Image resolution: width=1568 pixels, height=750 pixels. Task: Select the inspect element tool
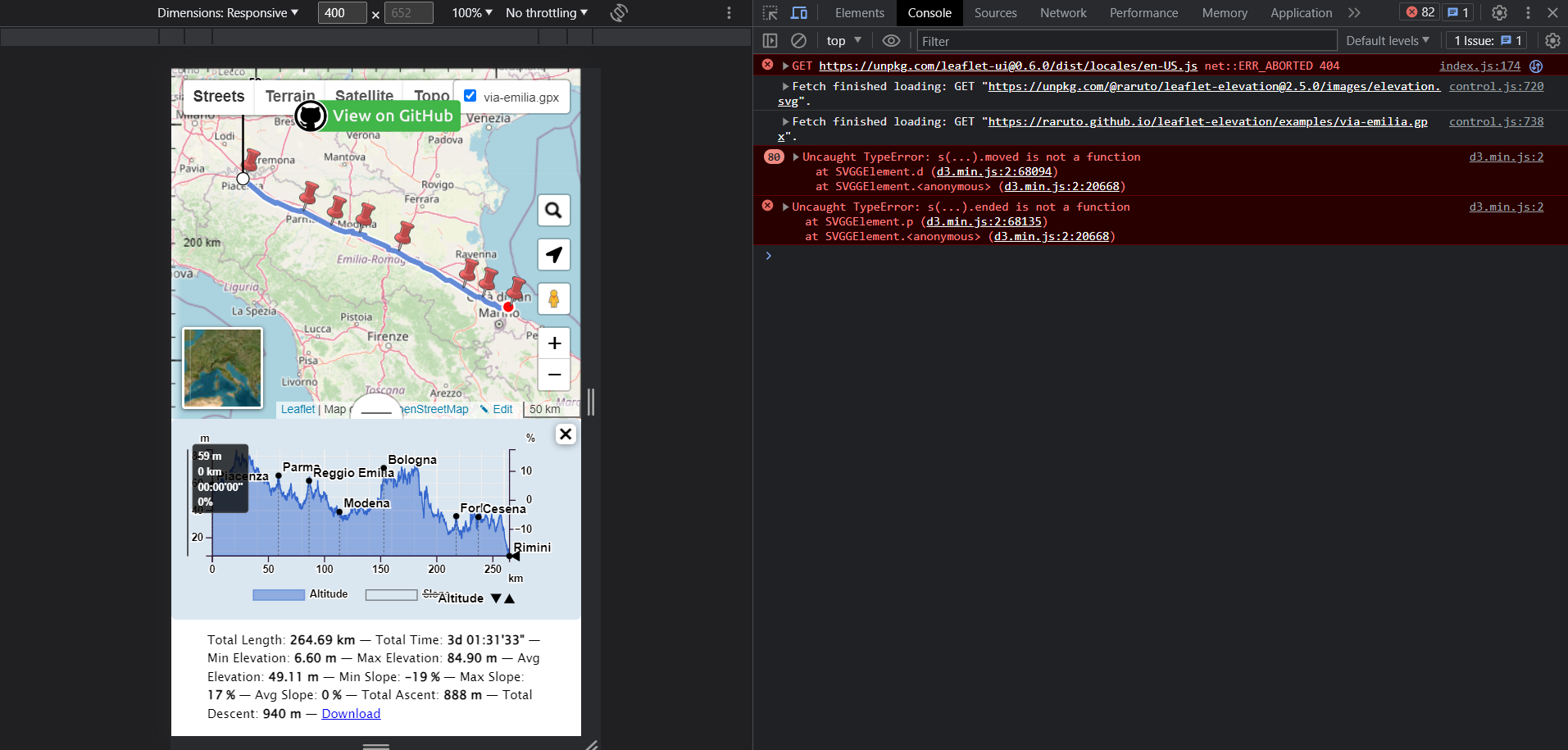(769, 12)
